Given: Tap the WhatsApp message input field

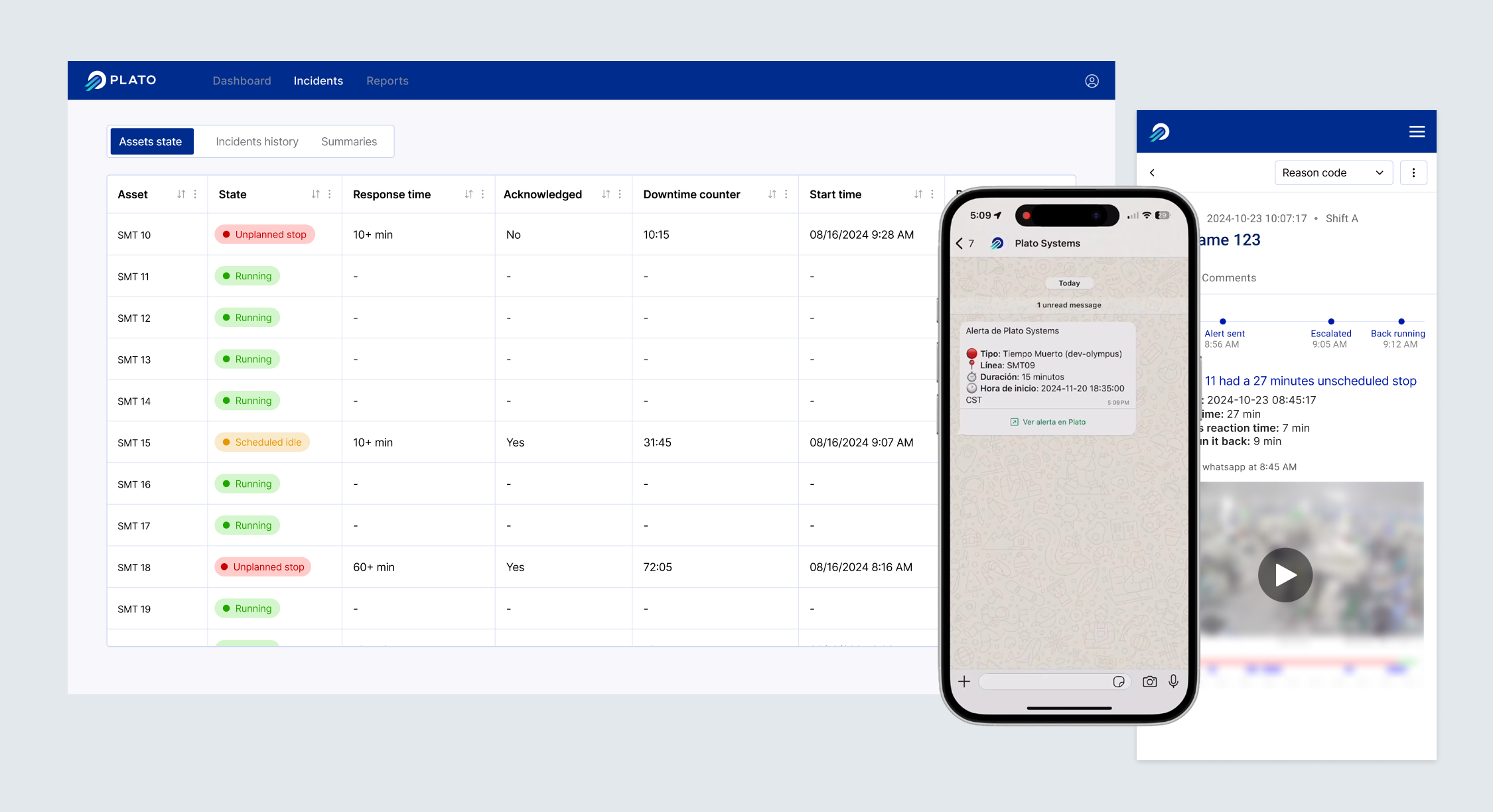Looking at the screenshot, I should [x=1055, y=681].
